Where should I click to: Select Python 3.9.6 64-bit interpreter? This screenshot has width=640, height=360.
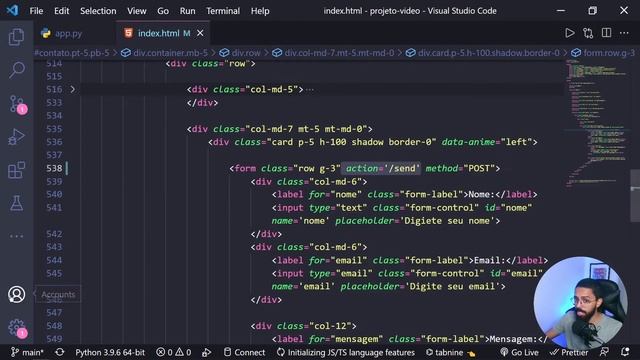pyautogui.click(x=110, y=352)
